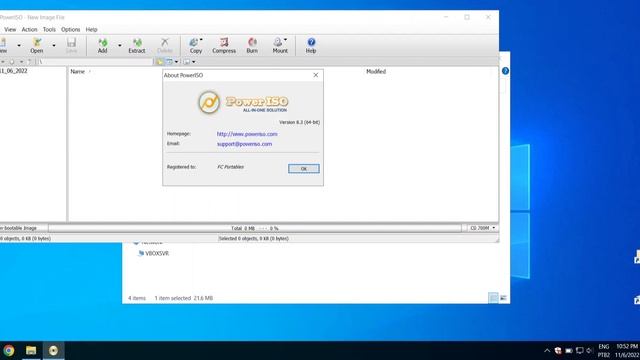Open the Options menu
Screen dimensions: 640x360
(x=71, y=29)
